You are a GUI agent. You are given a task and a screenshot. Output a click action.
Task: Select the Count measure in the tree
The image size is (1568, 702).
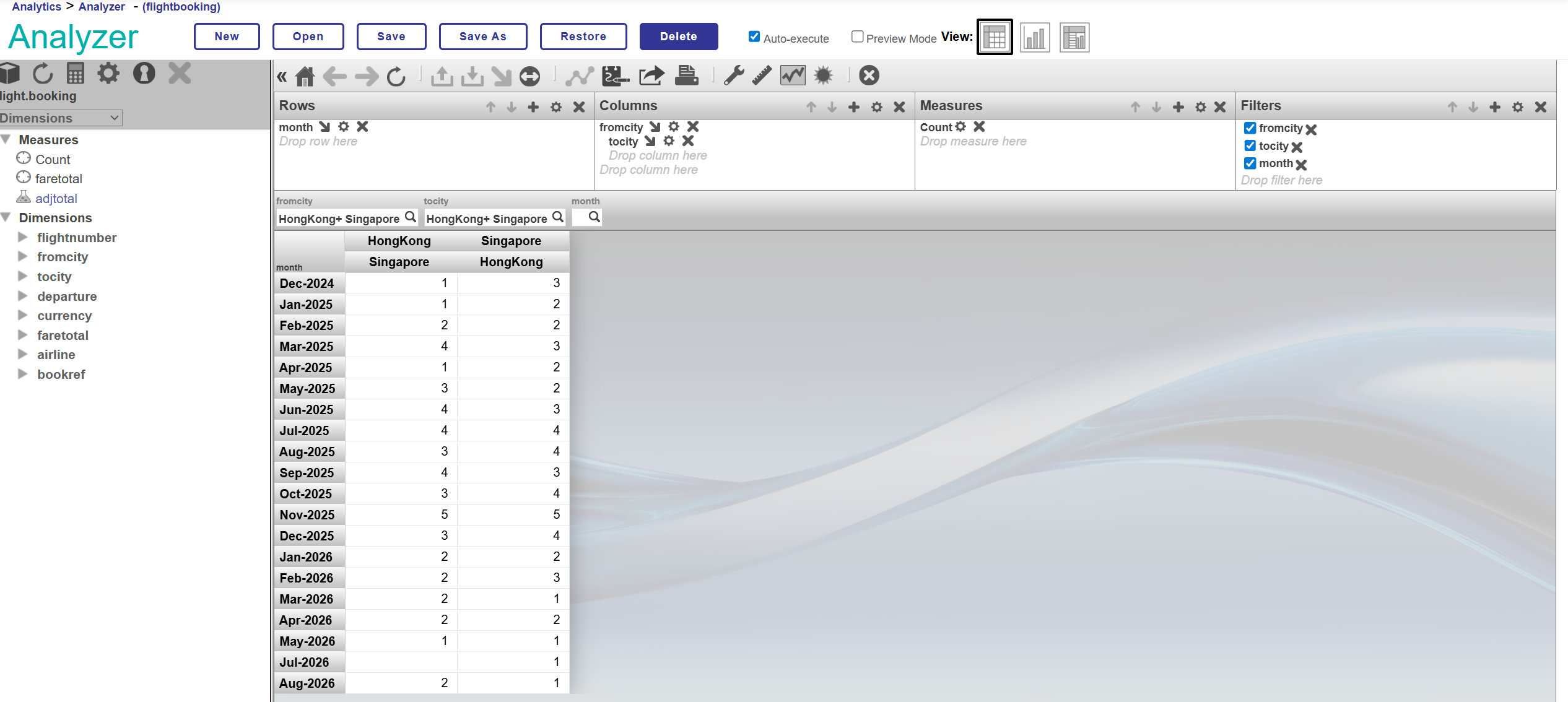[53, 160]
